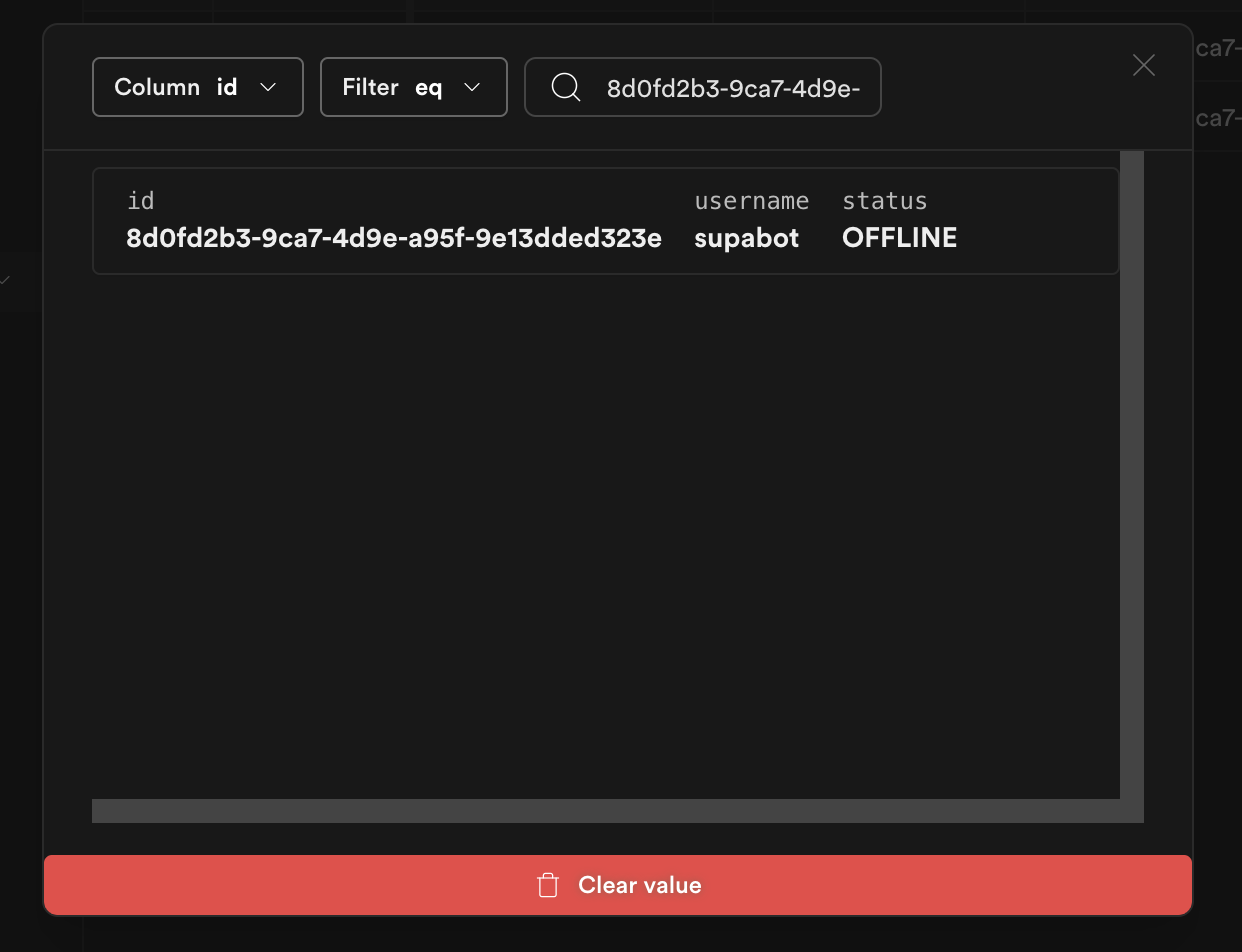Click the id value 8d0fd2b3 in the result

pyautogui.click(x=393, y=238)
